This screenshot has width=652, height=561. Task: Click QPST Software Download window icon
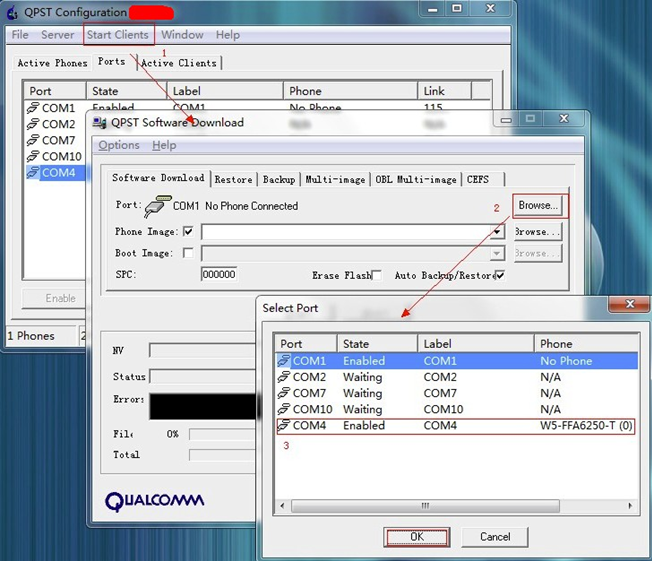(97, 123)
